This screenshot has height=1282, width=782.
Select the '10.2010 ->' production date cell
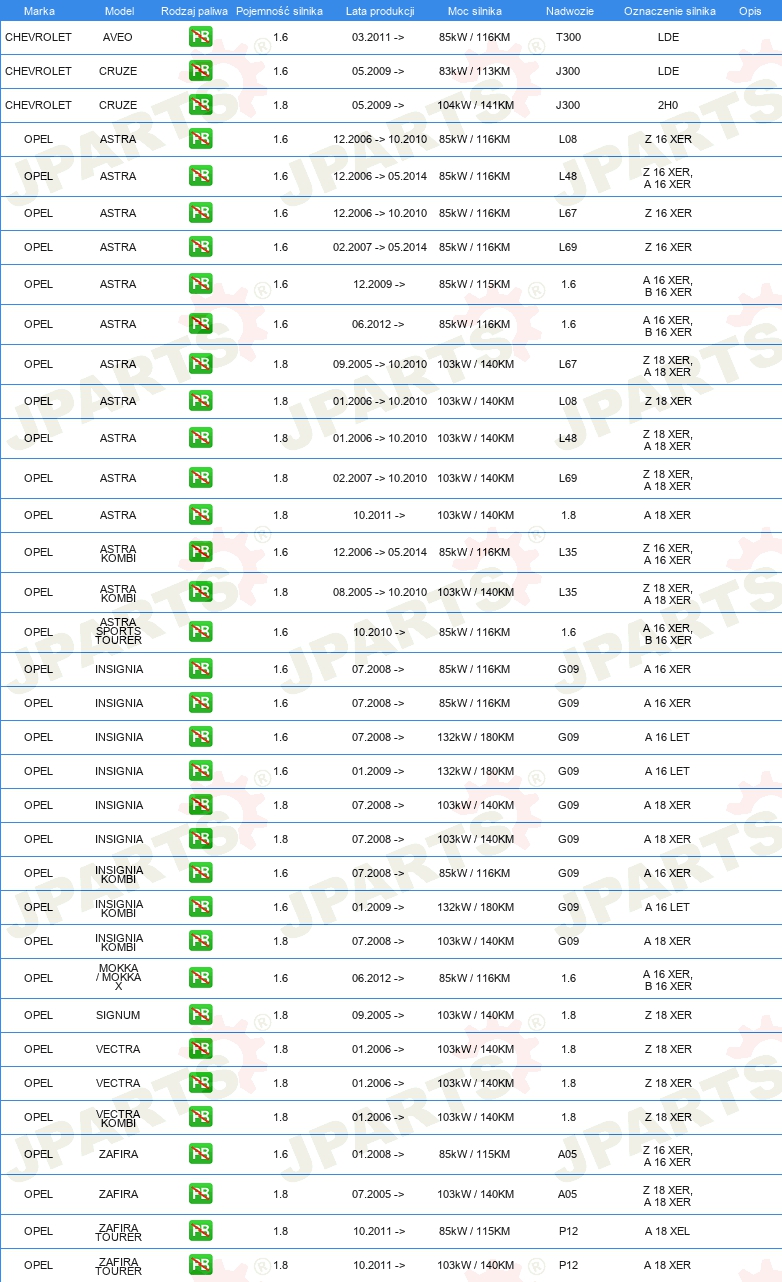[x=379, y=632]
